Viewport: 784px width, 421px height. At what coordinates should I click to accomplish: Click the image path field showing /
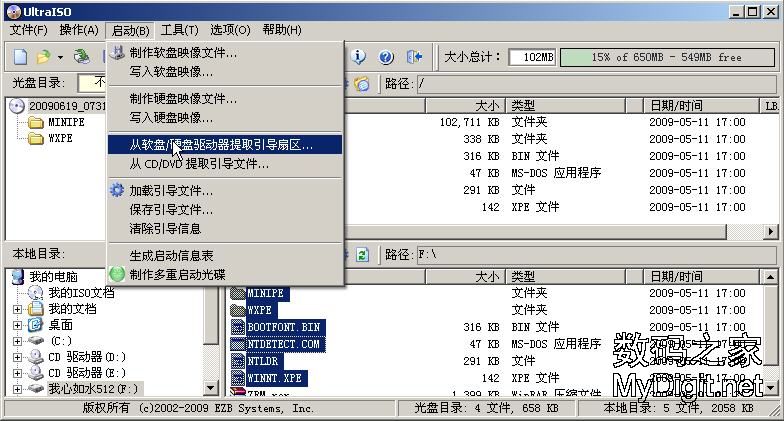pyautogui.click(x=596, y=84)
